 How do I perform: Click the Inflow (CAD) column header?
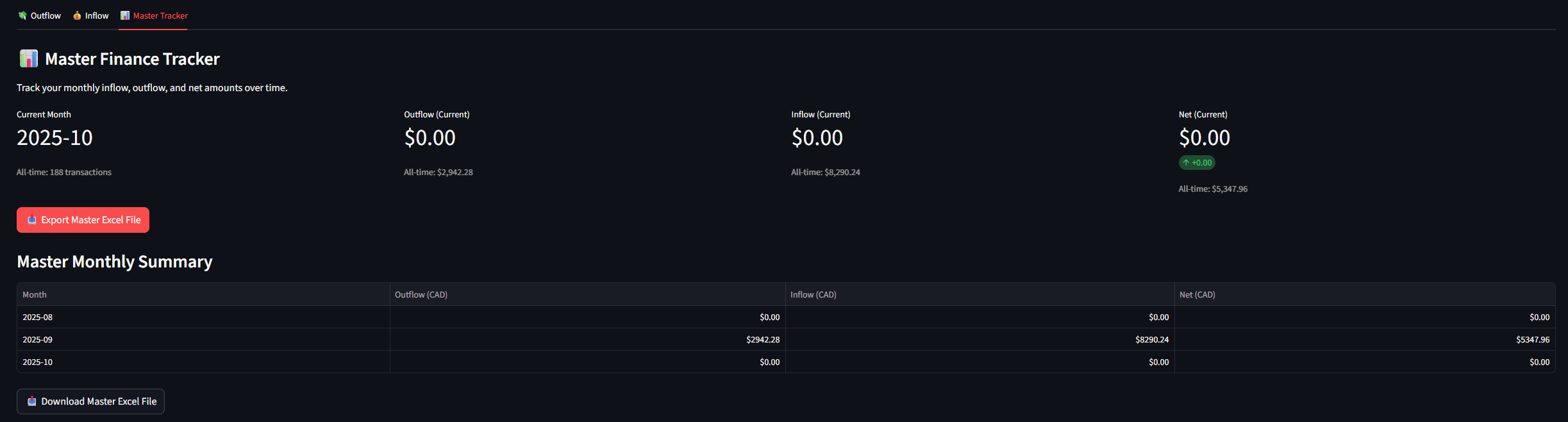(x=813, y=294)
